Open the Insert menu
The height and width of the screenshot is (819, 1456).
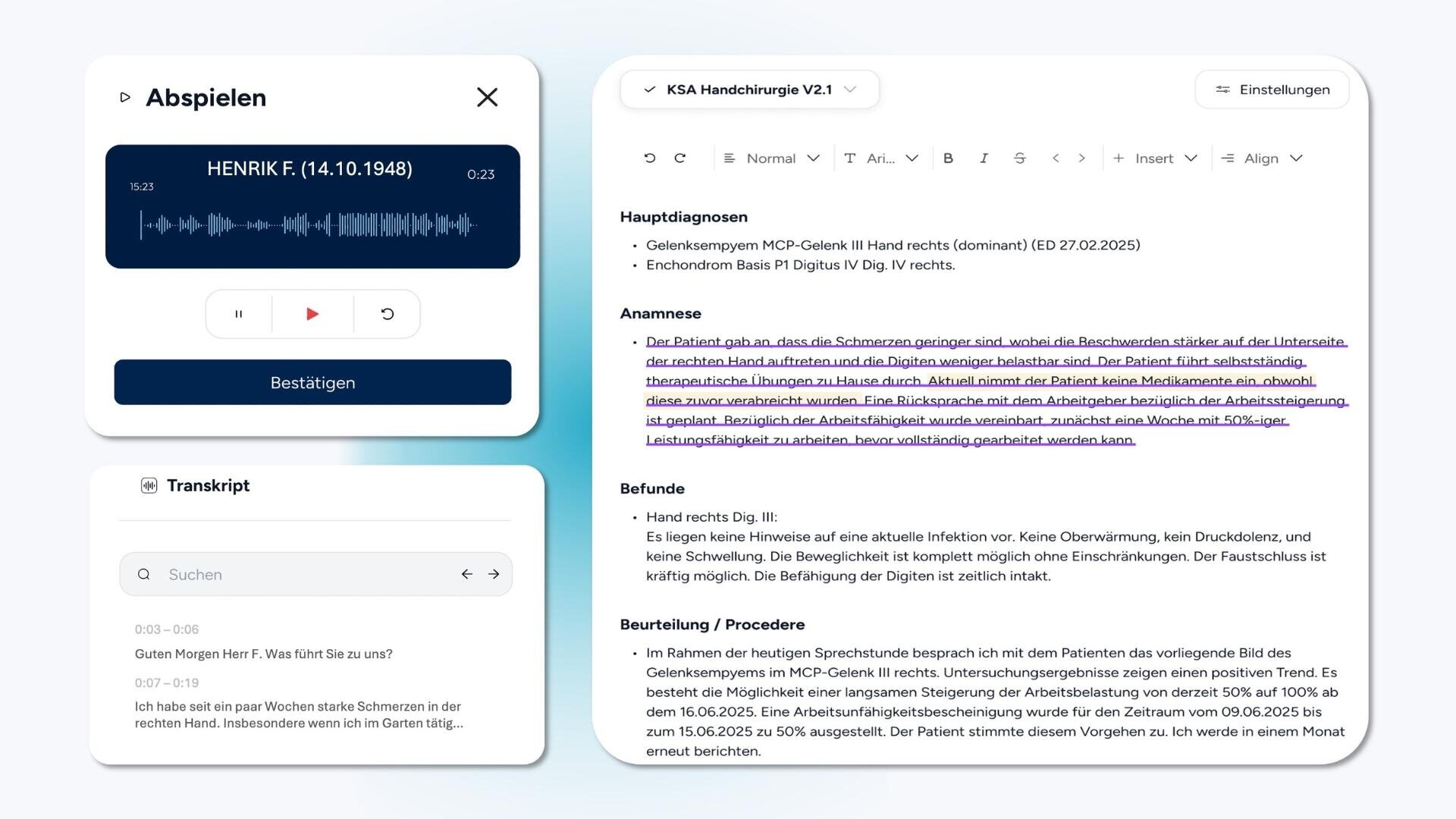pos(1154,158)
